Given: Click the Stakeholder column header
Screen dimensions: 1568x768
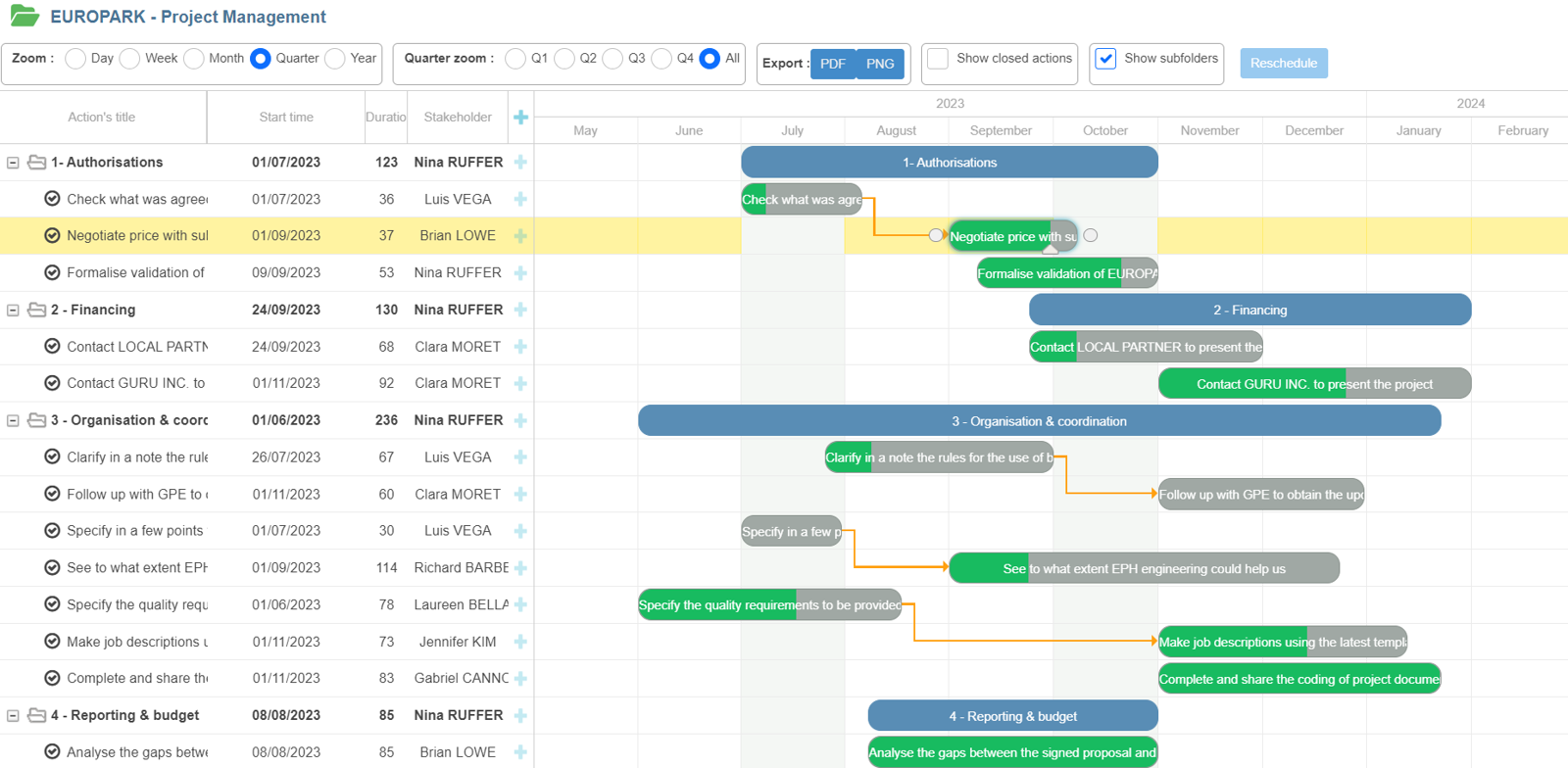Looking at the screenshot, I should pos(458,118).
